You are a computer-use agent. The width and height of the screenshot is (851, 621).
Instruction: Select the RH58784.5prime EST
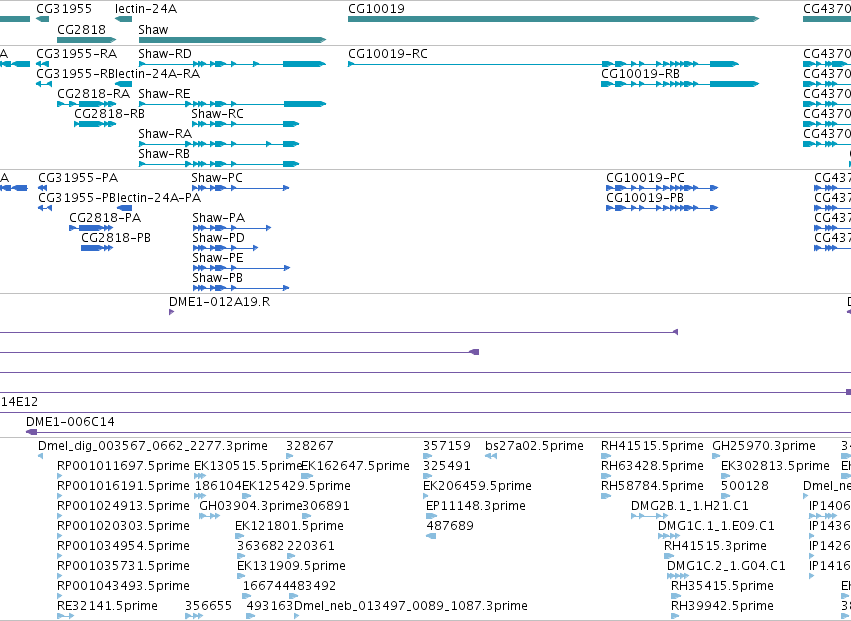606,496
